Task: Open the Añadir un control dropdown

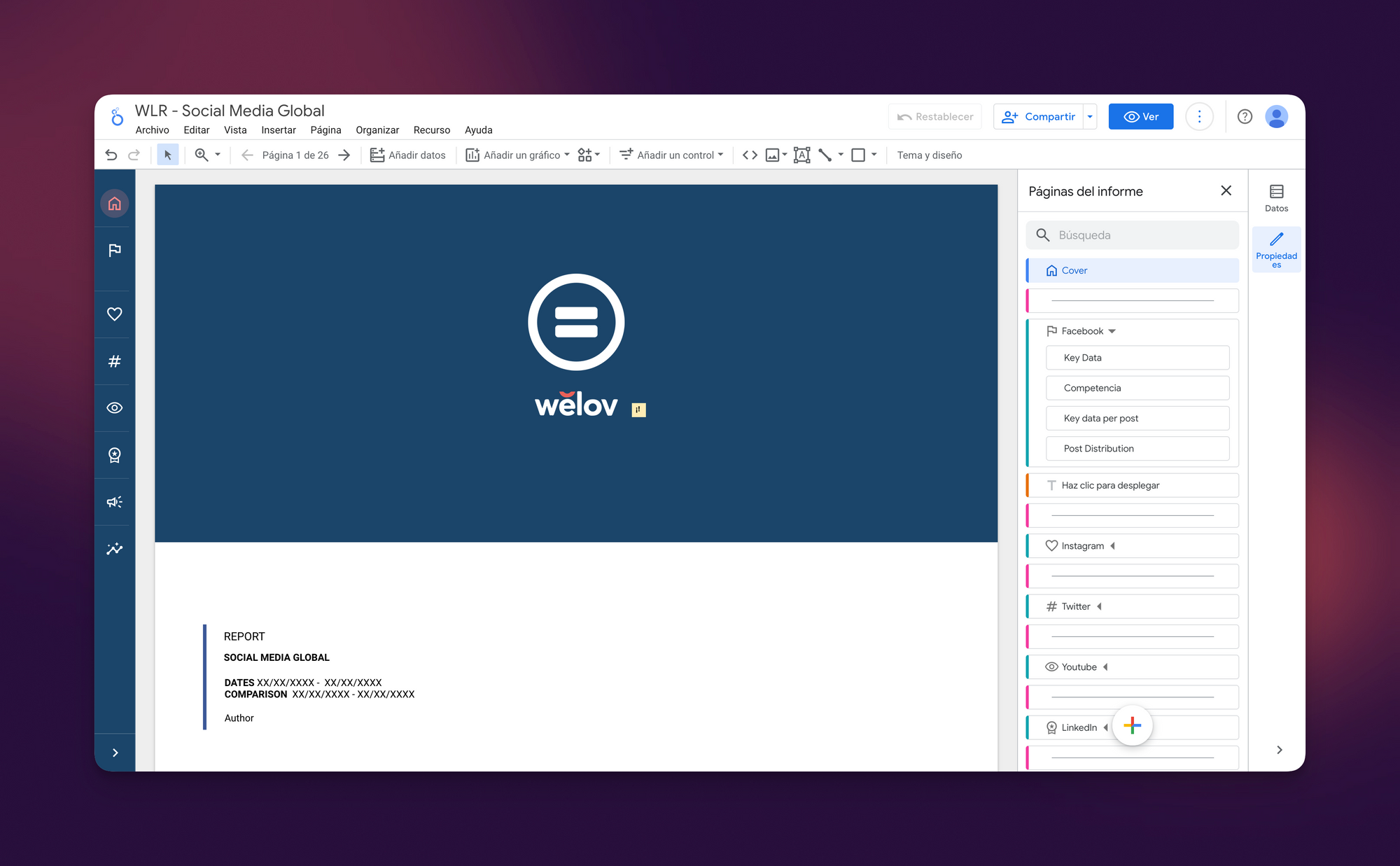Action: tap(671, 155)
